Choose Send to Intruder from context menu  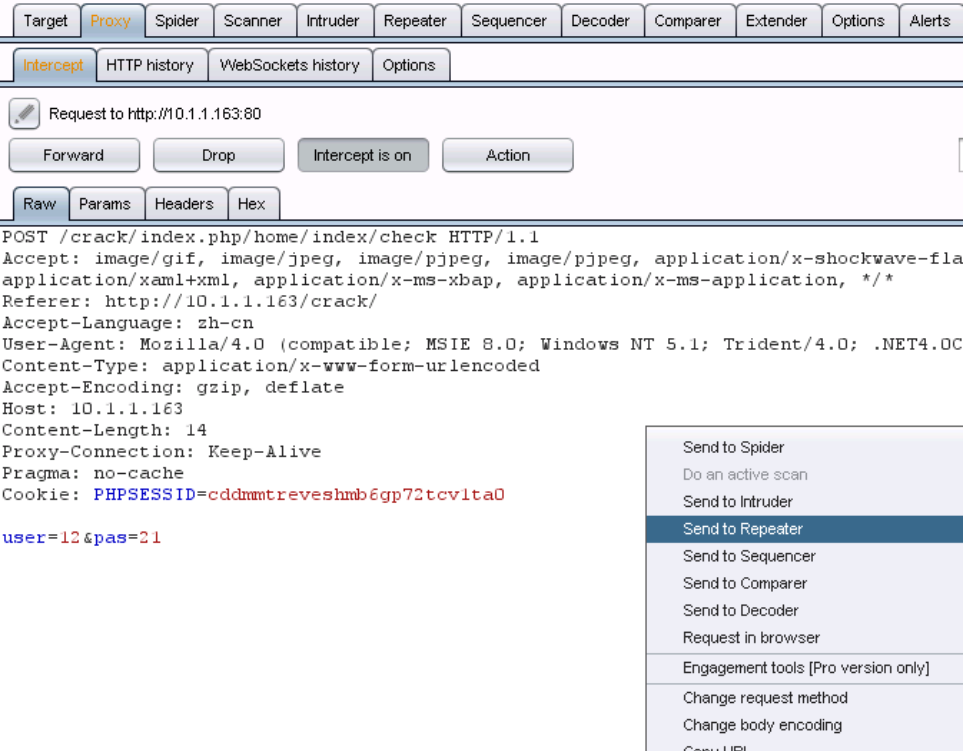click(805, 502)
